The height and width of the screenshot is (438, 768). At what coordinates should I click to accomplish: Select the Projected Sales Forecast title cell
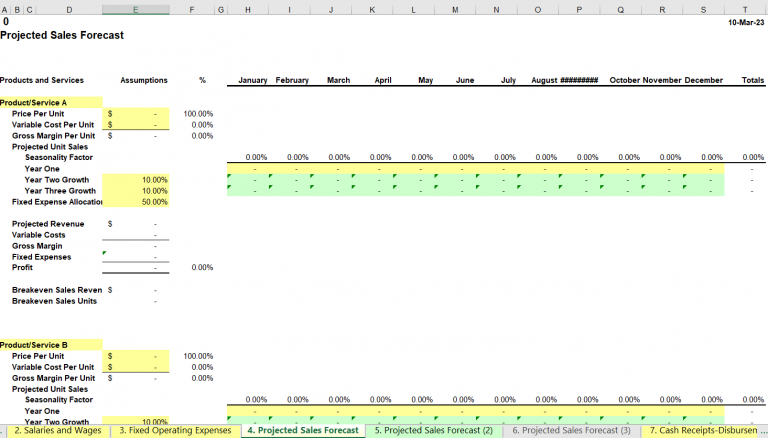[x=62, y=35]
